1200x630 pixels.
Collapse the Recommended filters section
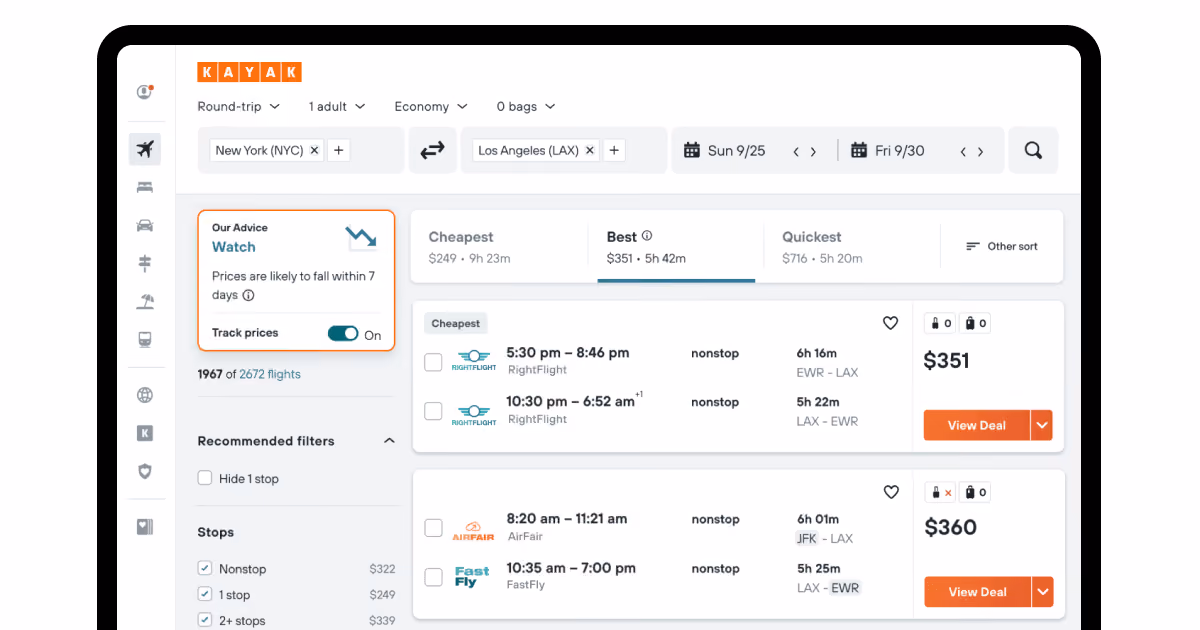389,441
